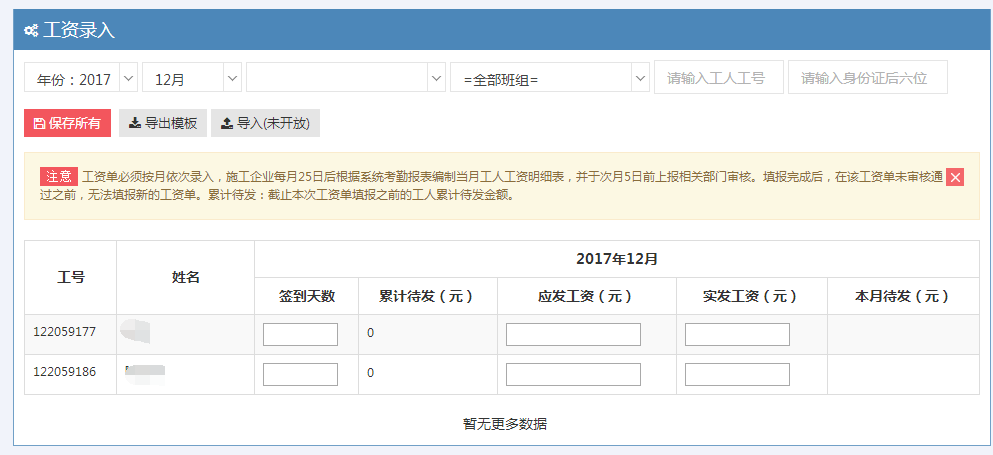993x455 pixels.
Task: Click the 请输入身份证后六位 ID card field
Action: point(867,78)
